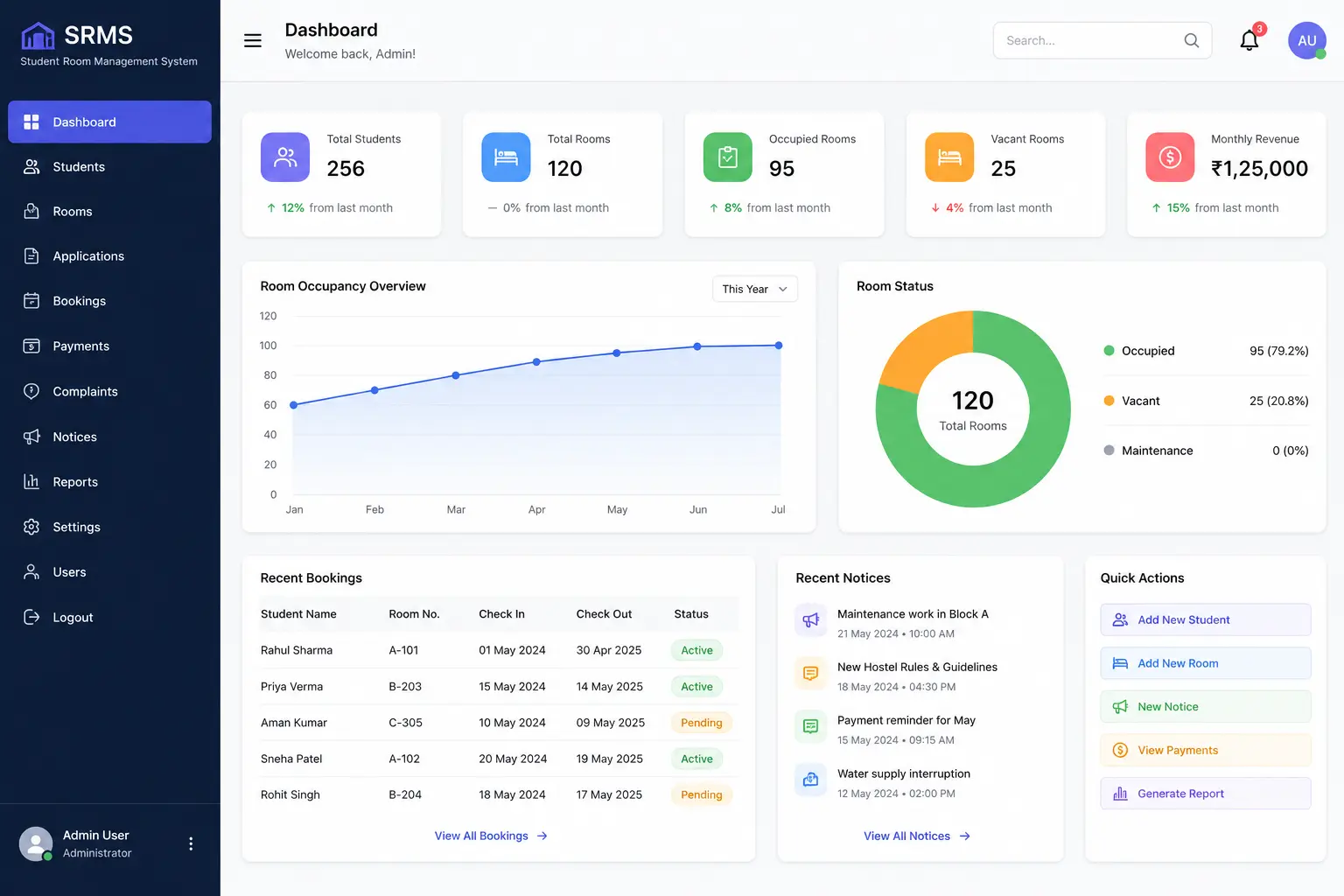Click the Jan data point on chart
The height and width of the screenshot is (896, 1344).
294,405
